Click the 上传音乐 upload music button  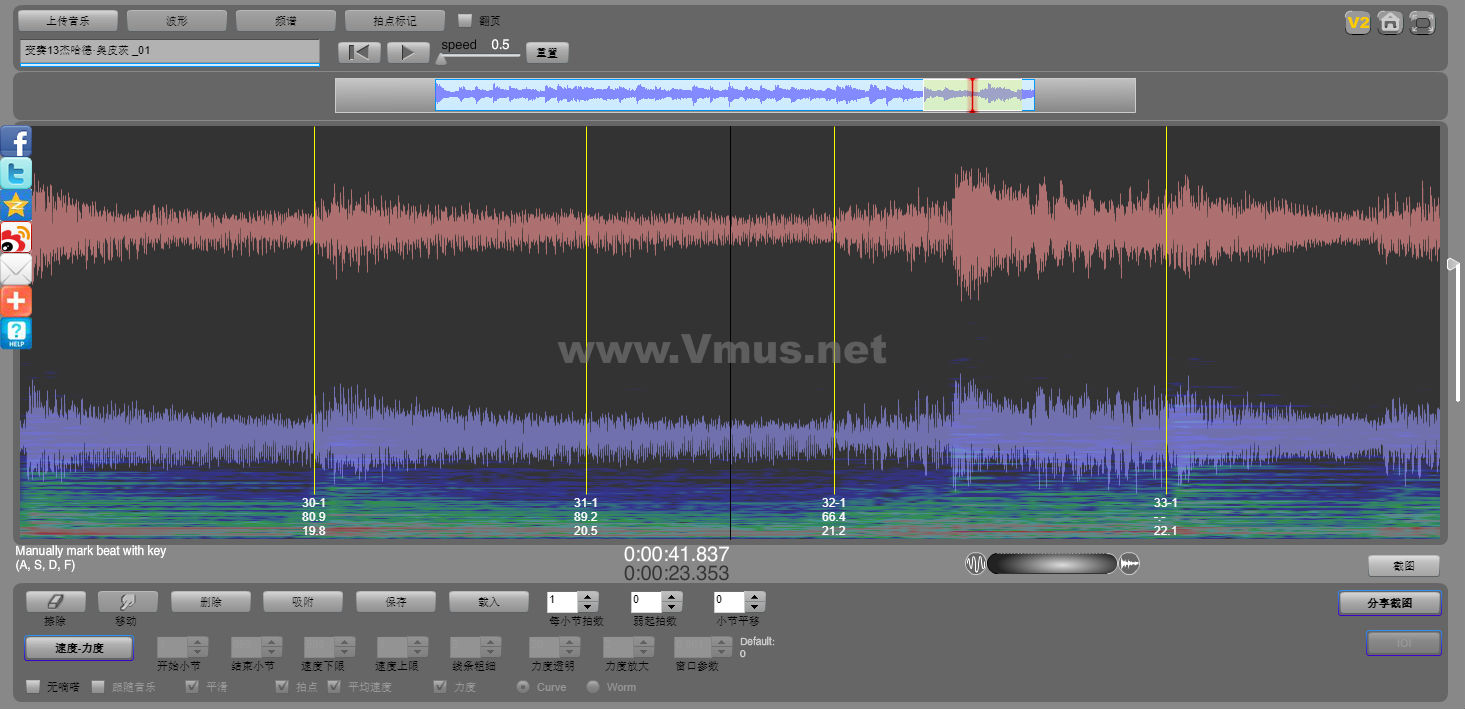pyautogui.click(x=68, y=20)
